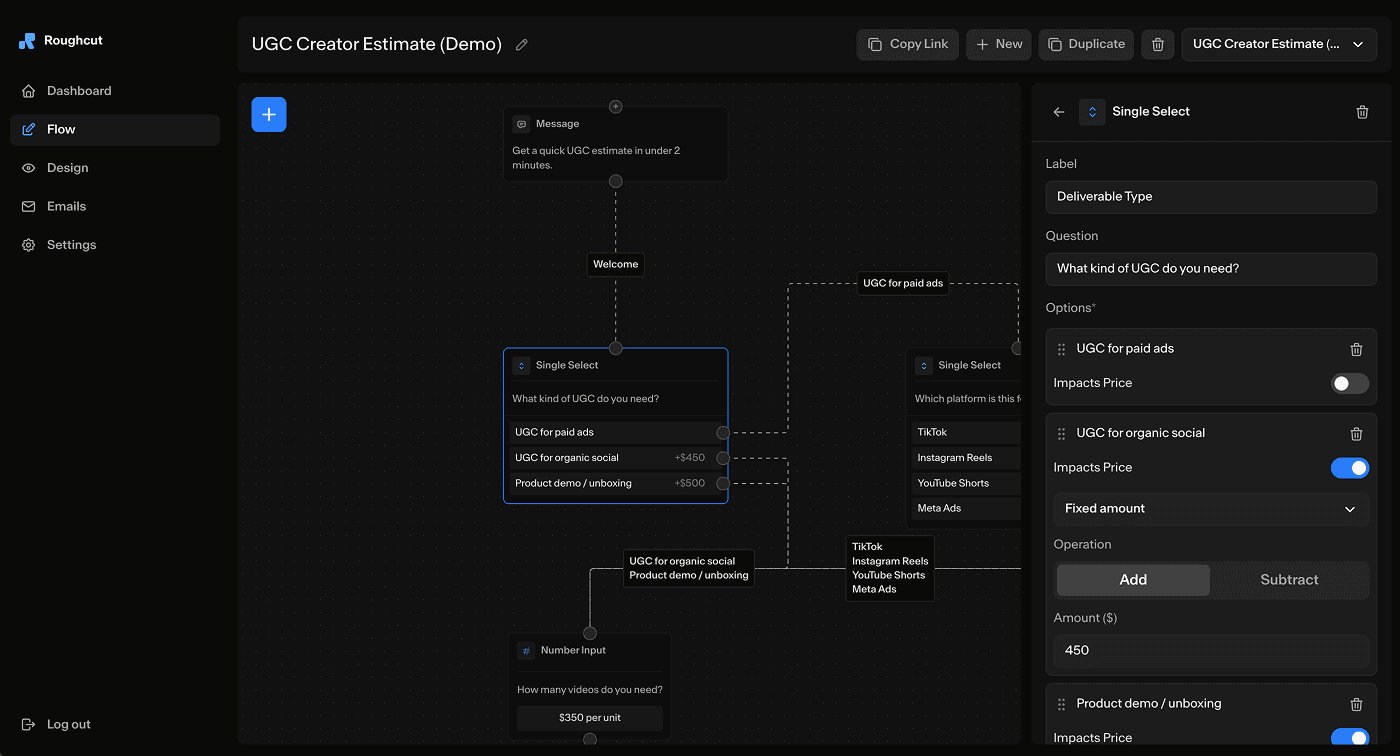Turn off Impacts Price for Product demo / unboxing
1400x756 pixels.
1349,737
